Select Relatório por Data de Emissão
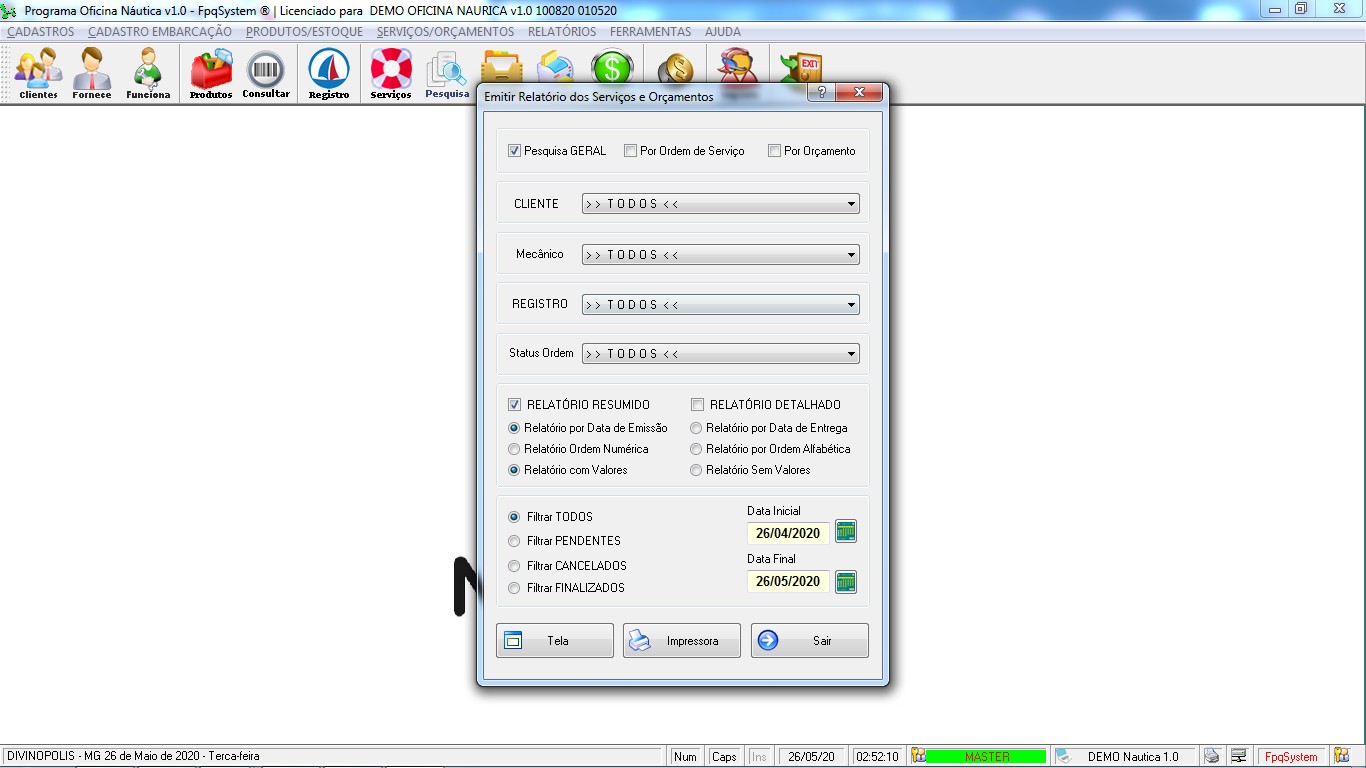The image size is (1366, 768). [x=514, y=428]
